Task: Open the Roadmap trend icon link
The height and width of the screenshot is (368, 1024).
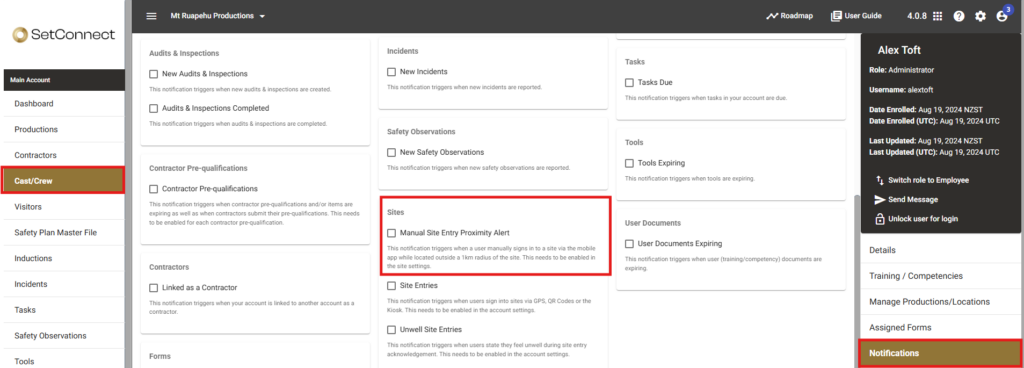Action: pyautogui.click(x=772, y=16)
